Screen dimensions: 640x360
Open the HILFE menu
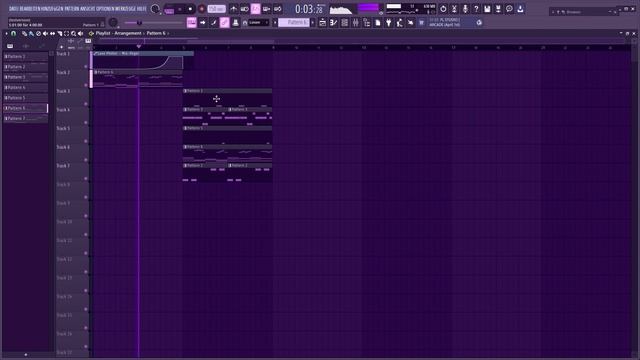[142, 9]
